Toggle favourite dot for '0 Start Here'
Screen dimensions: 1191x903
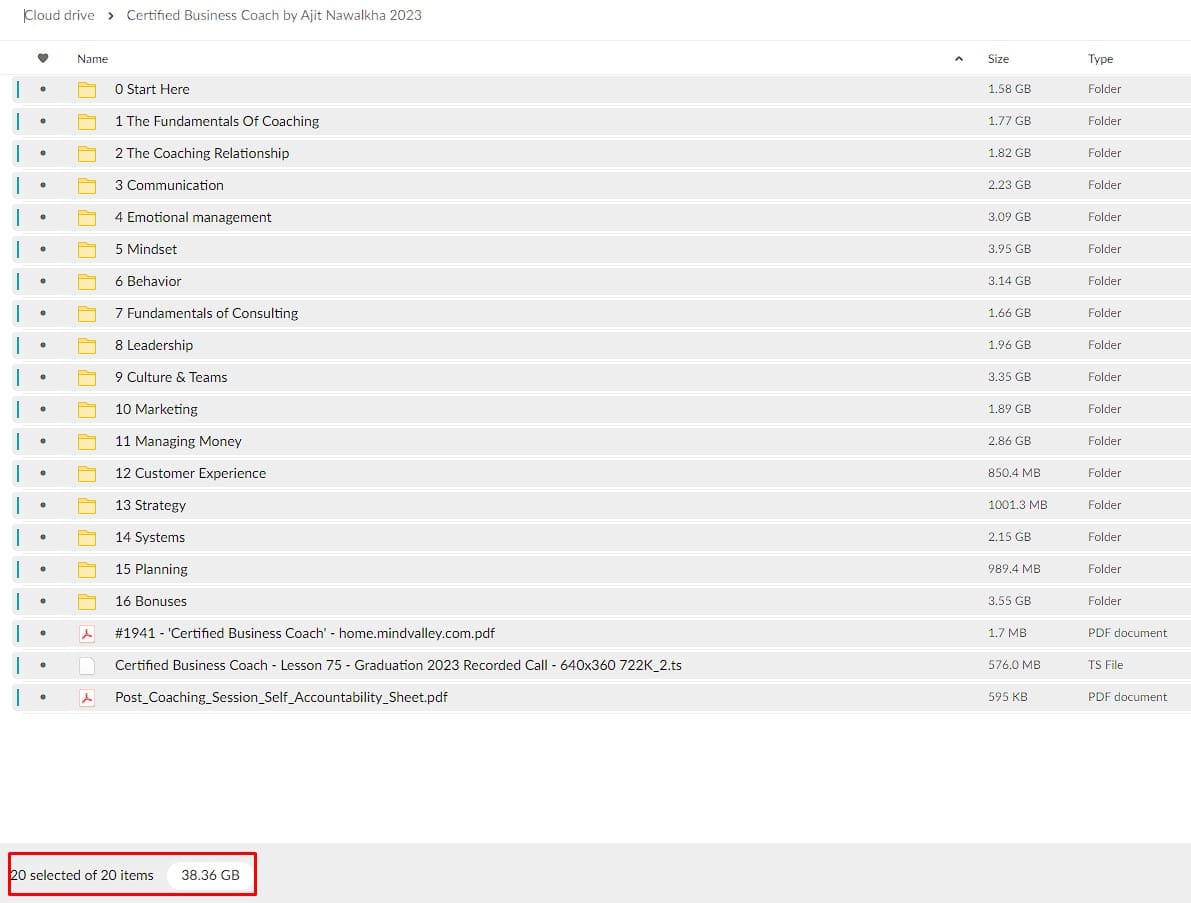click(x=43, y=90)
